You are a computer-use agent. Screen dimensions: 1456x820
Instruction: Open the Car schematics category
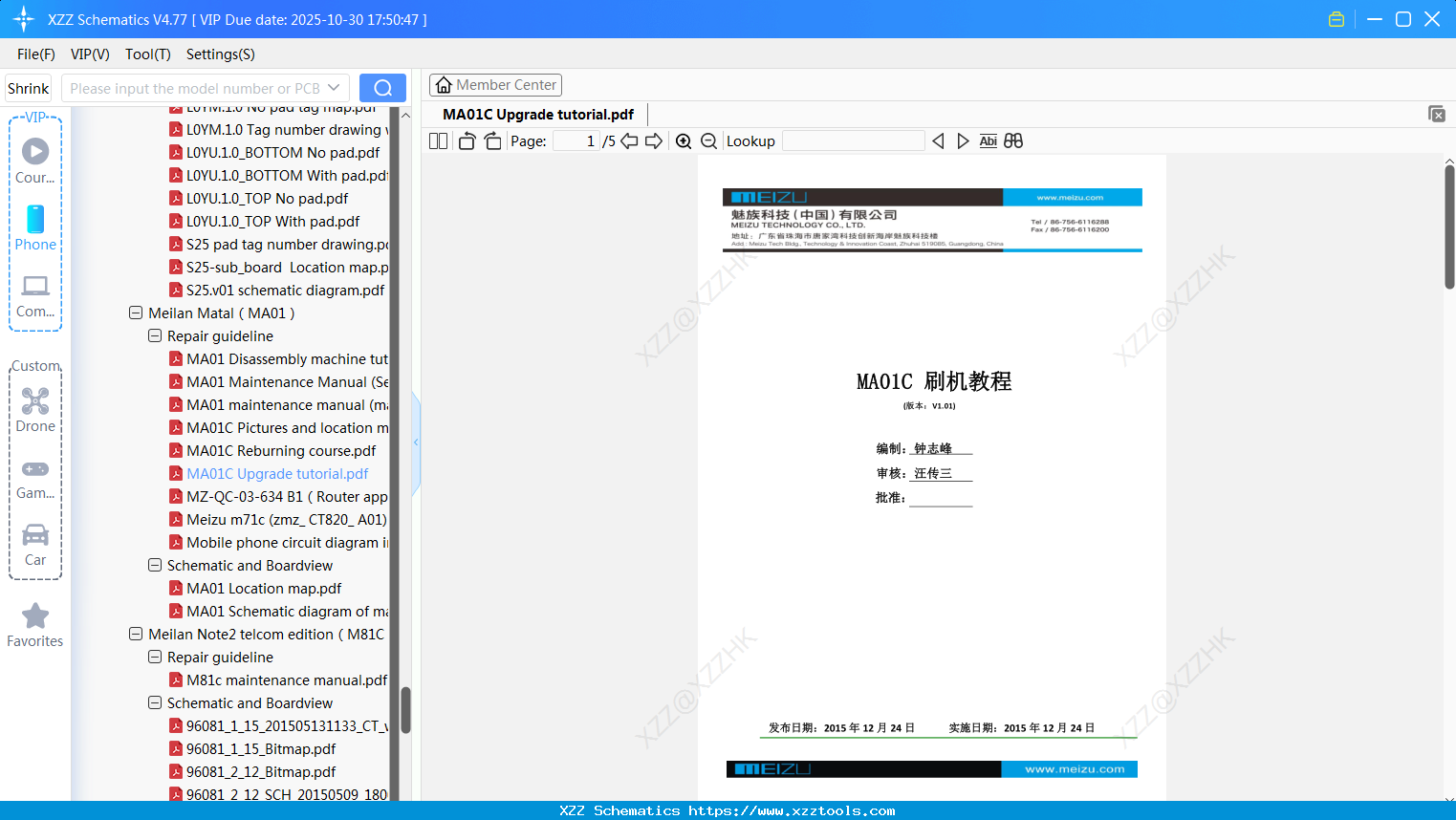click(x=34, y=544)
